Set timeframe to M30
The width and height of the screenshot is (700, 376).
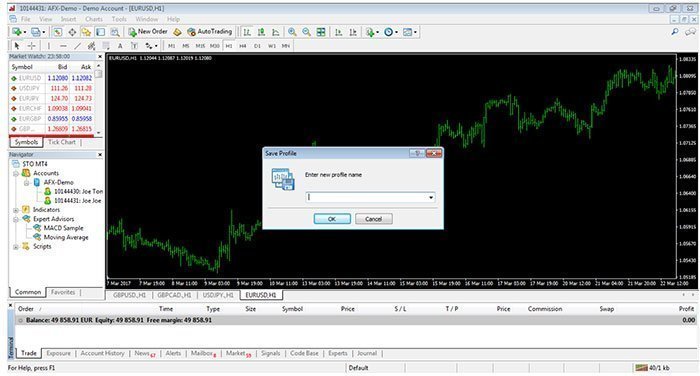pyautogui.click(x=215, y=46)
